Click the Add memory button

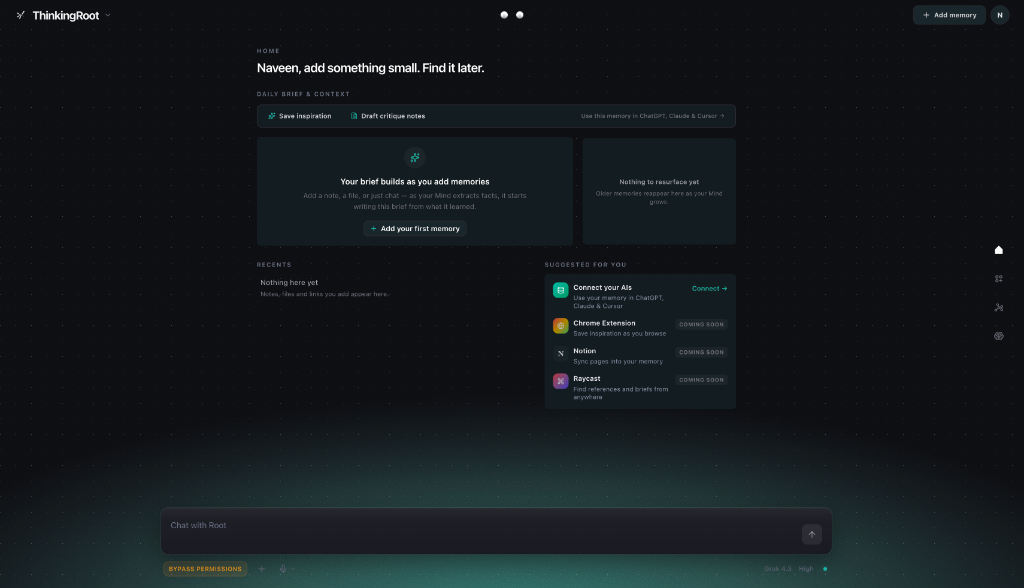pos(949,15)
